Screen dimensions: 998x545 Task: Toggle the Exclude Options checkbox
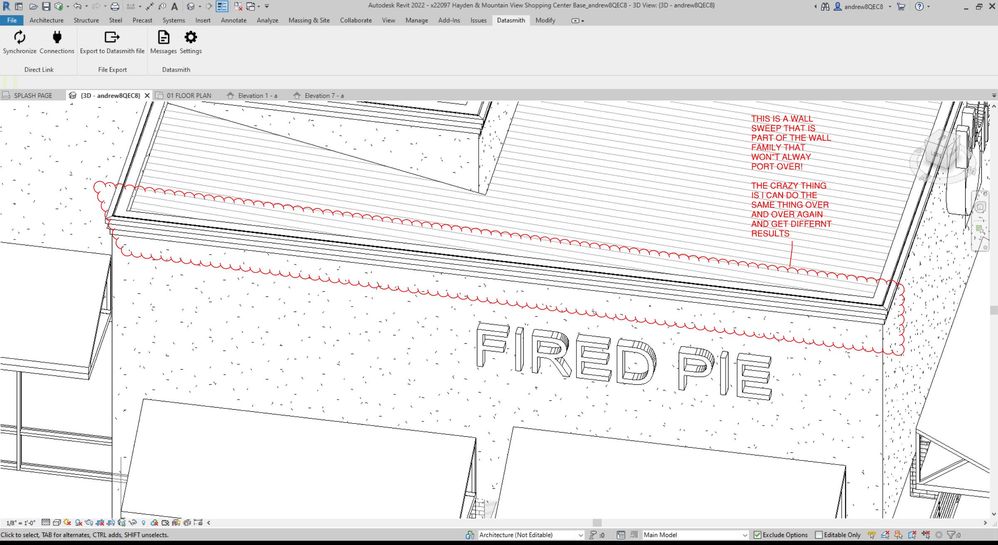(x=757, y=535)
